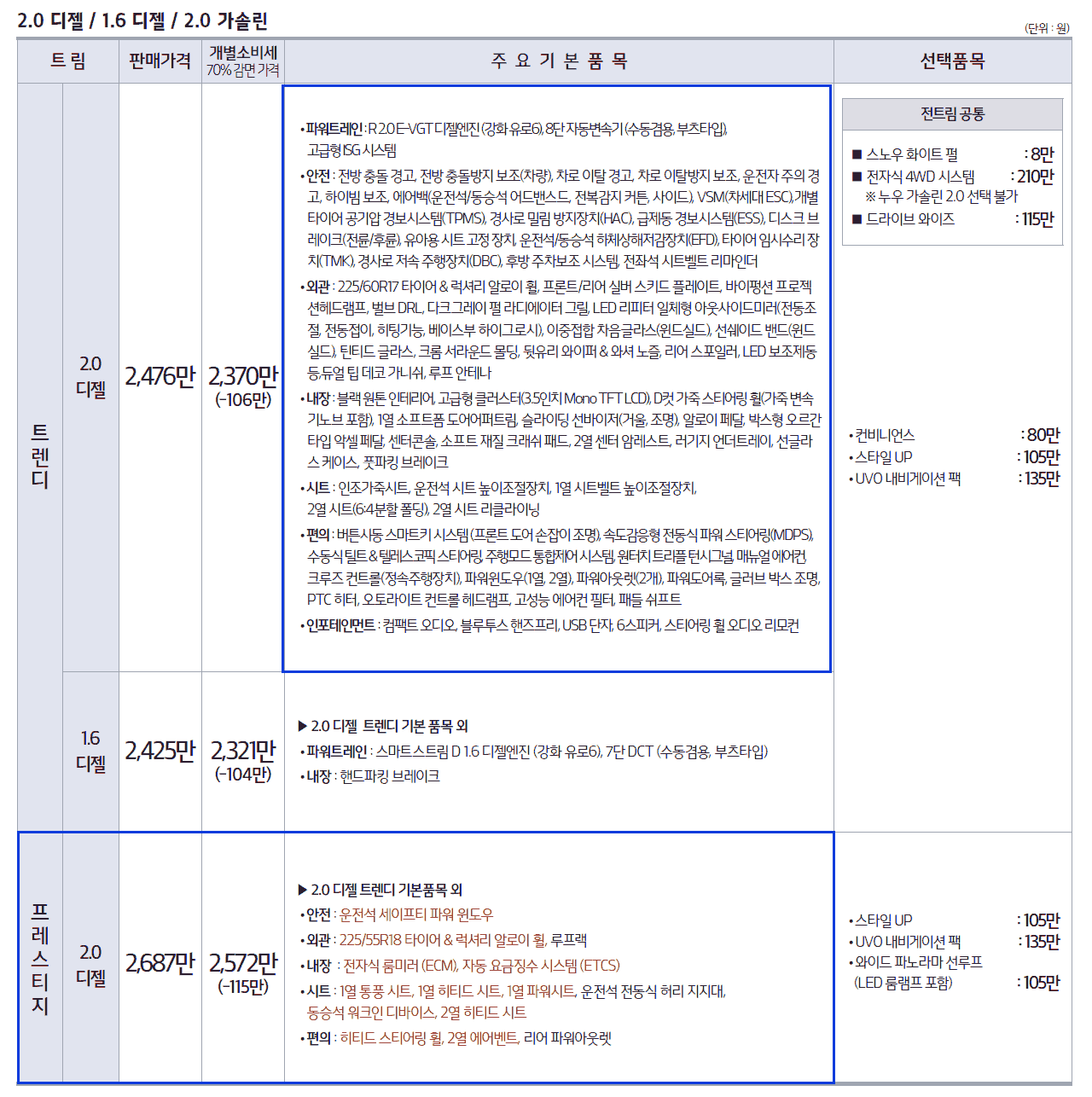Screen dimensions: 1092x1097
Task: Click the '(LED 룸램프 포함)' note
Action: point(903,983)
